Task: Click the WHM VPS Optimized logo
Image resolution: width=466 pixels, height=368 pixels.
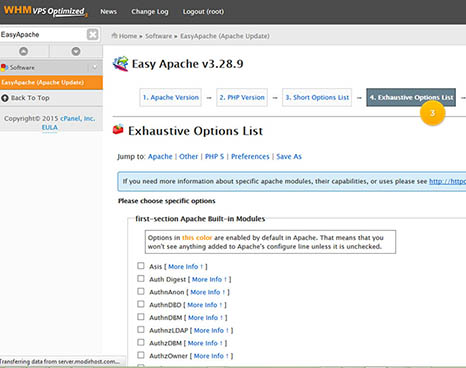Action: (x=46, y=11)
